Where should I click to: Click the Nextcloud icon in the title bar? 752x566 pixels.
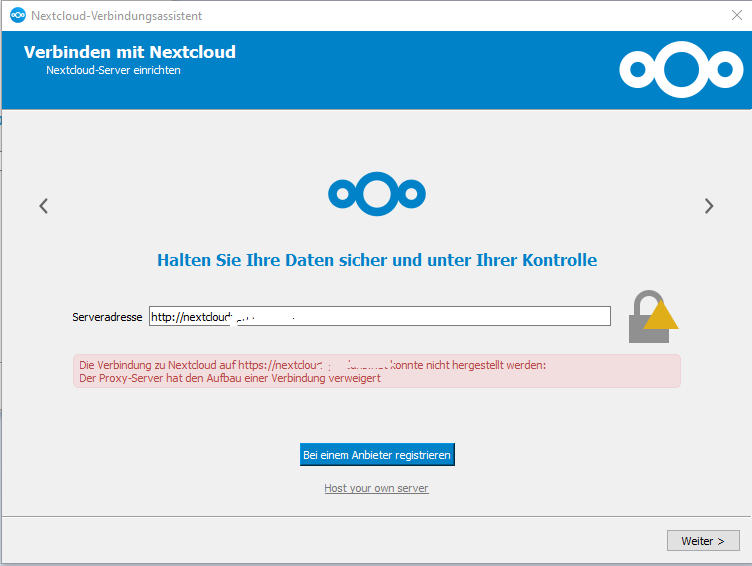click(x=18, y=15)
